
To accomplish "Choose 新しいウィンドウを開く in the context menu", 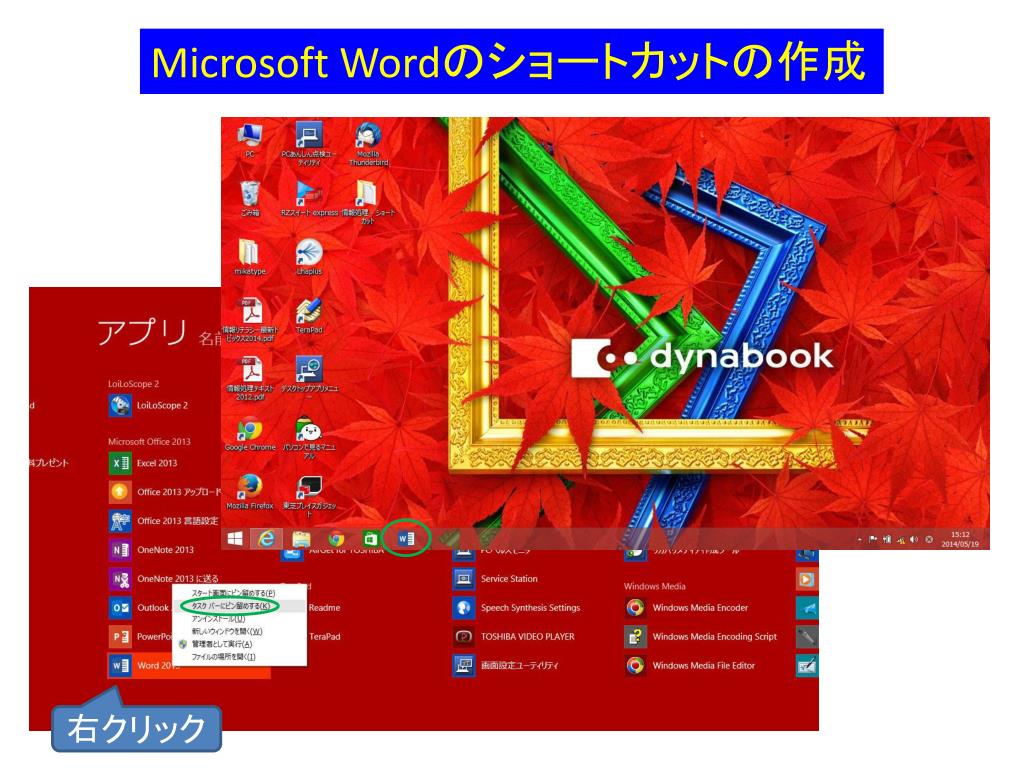I will [x=239, y=632].
